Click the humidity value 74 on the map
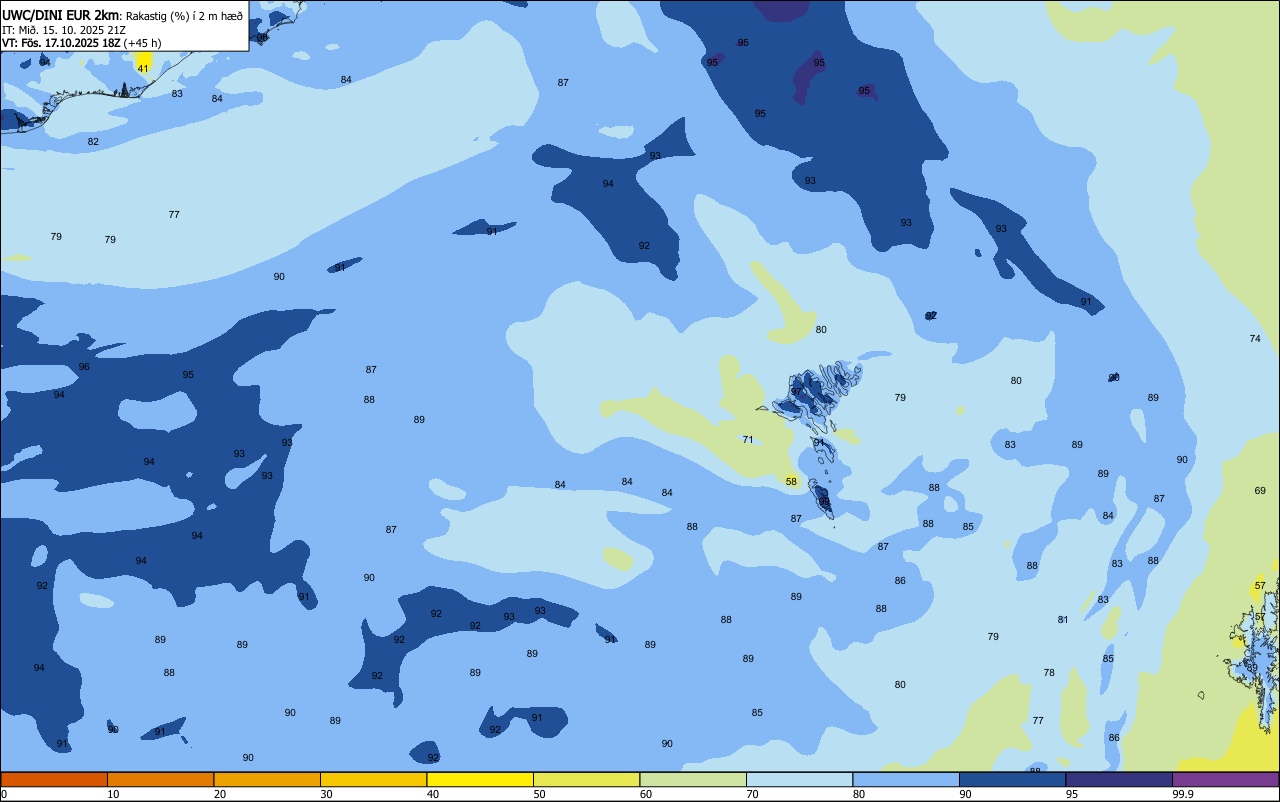Screen dimensions: 1280x802 pyautogui.click(x=1255, y=339)
